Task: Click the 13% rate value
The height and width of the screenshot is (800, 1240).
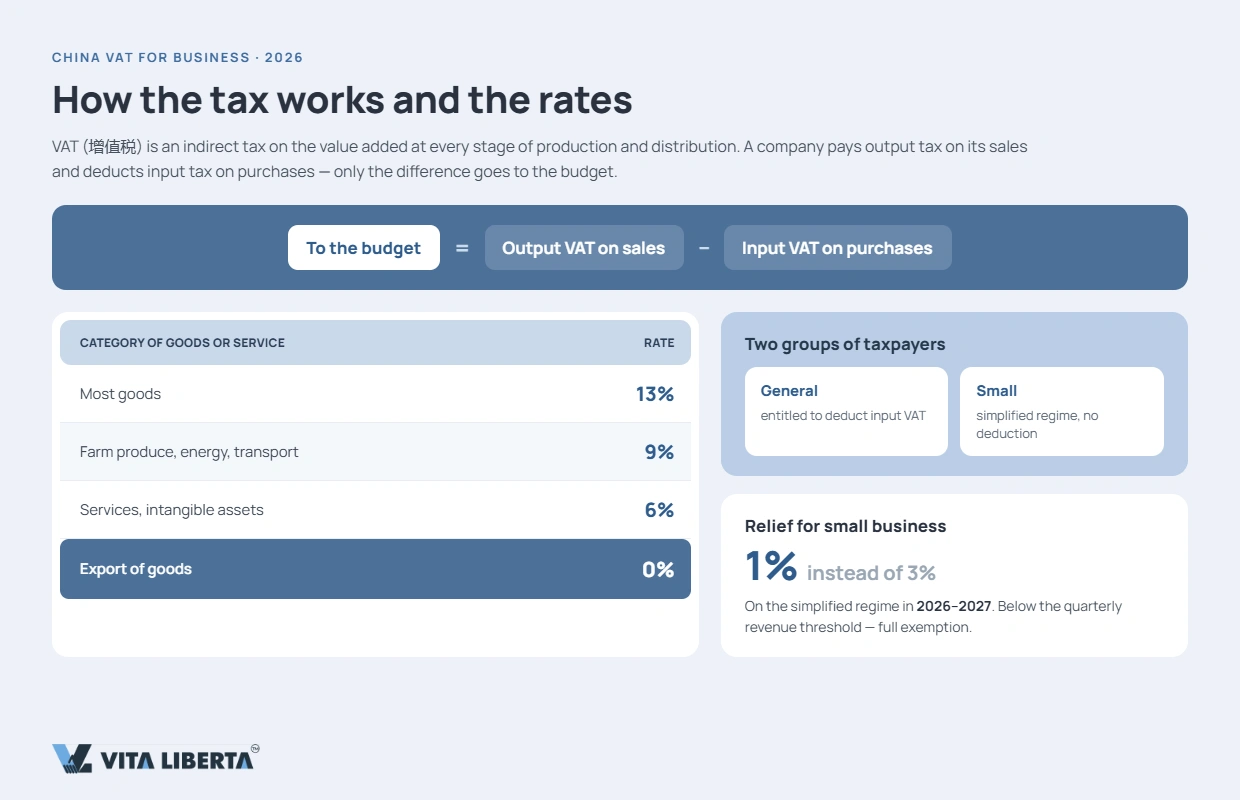Action: tap(655, 394)
